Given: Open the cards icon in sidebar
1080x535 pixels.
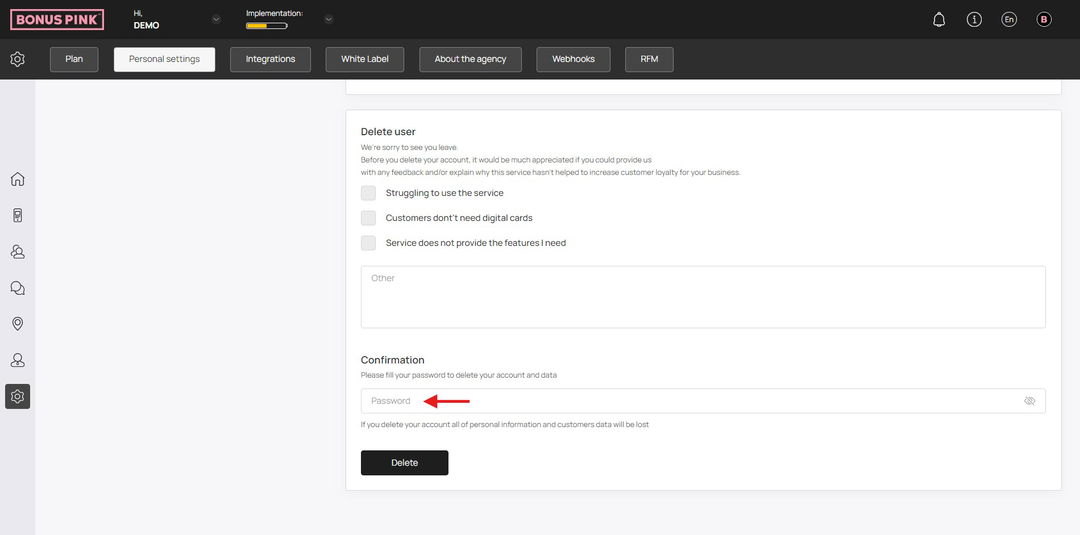Looking at the screenshot, I should click(18, 216).
